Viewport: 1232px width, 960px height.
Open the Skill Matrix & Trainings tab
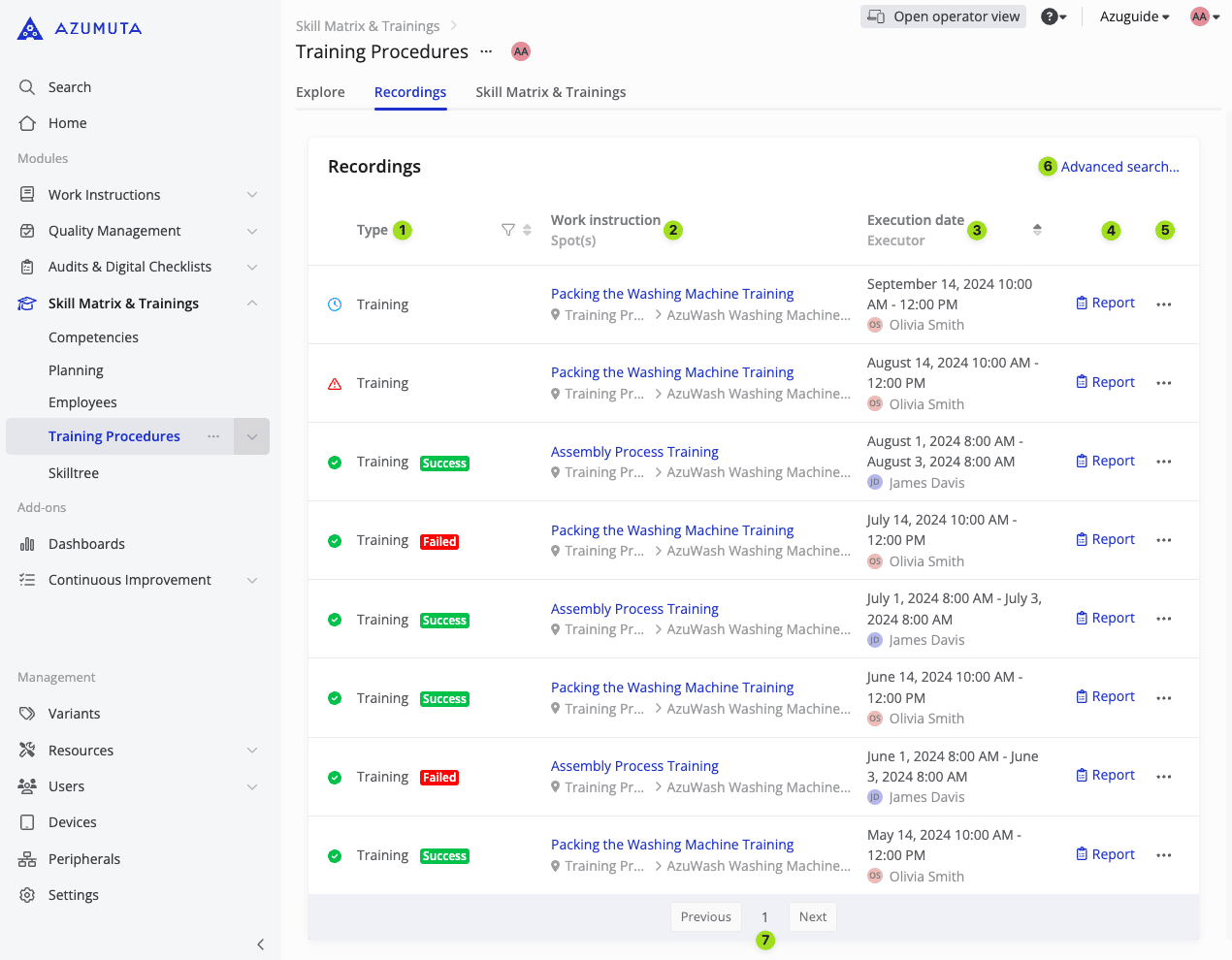point(550,91)
